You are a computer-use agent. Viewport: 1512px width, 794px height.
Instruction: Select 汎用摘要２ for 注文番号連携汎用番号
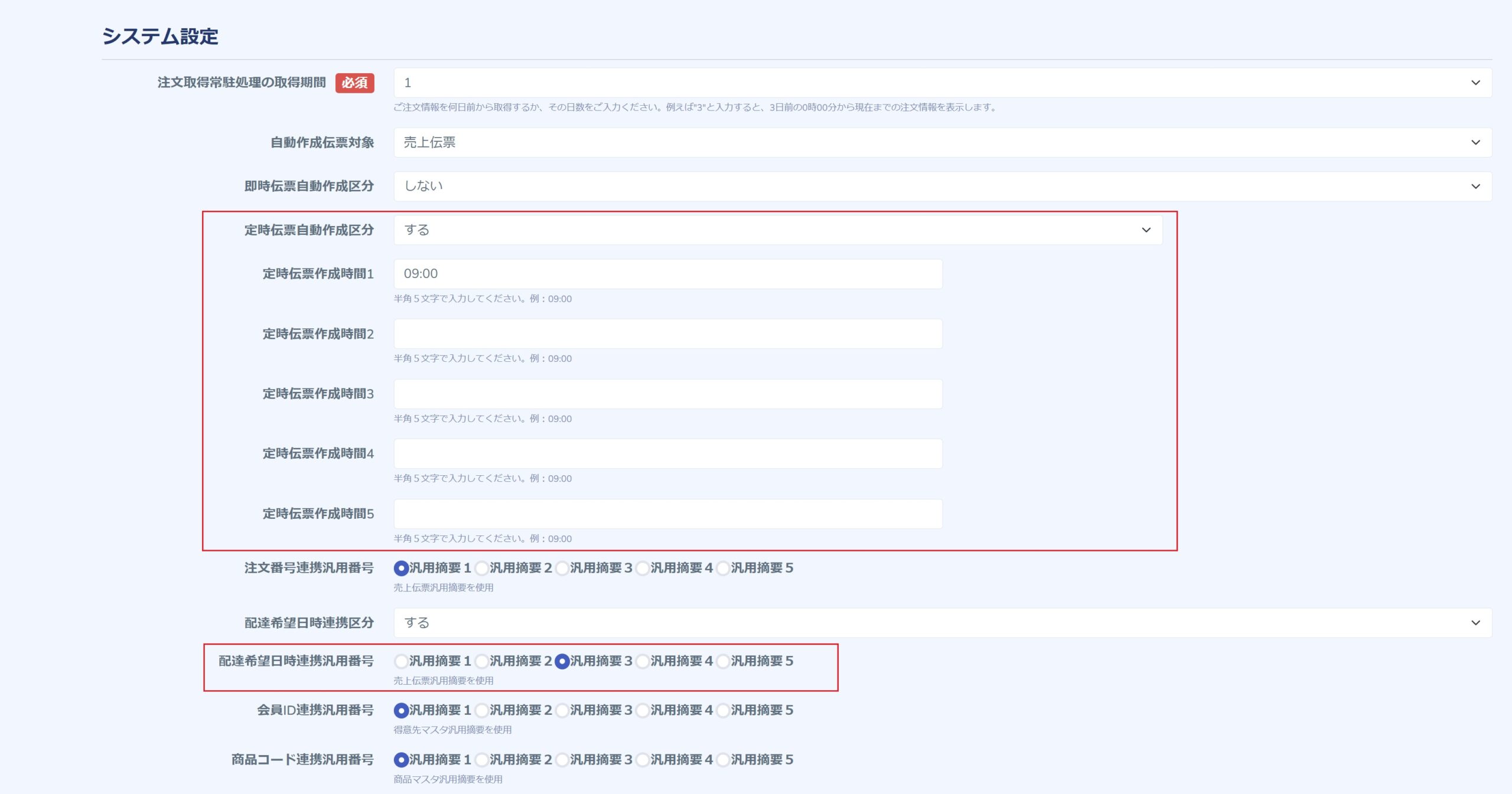point(482,568)
